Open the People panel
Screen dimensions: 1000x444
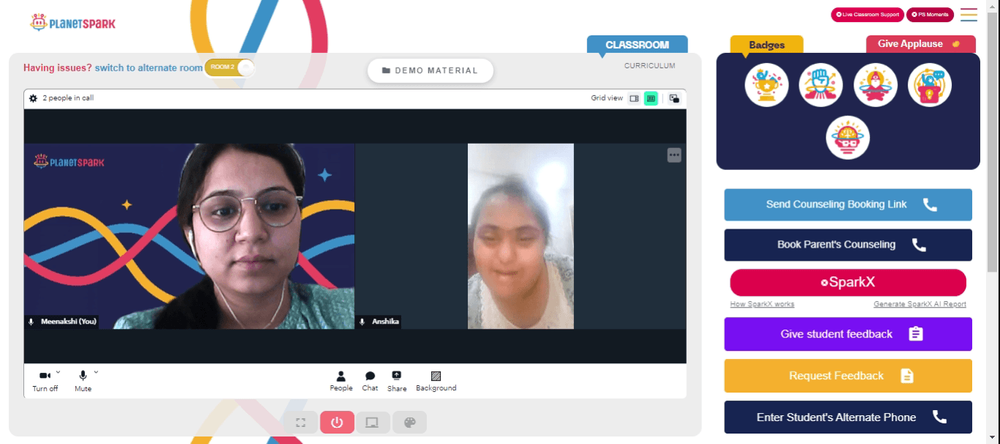[341, 381]
